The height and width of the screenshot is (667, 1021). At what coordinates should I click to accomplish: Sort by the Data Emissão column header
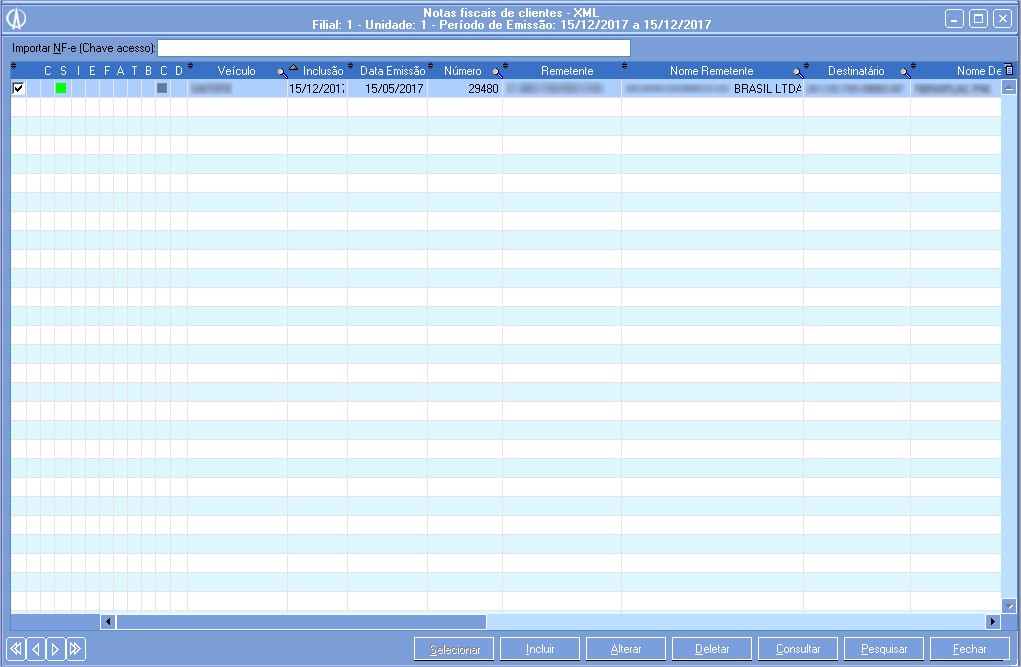click(392, 71)
